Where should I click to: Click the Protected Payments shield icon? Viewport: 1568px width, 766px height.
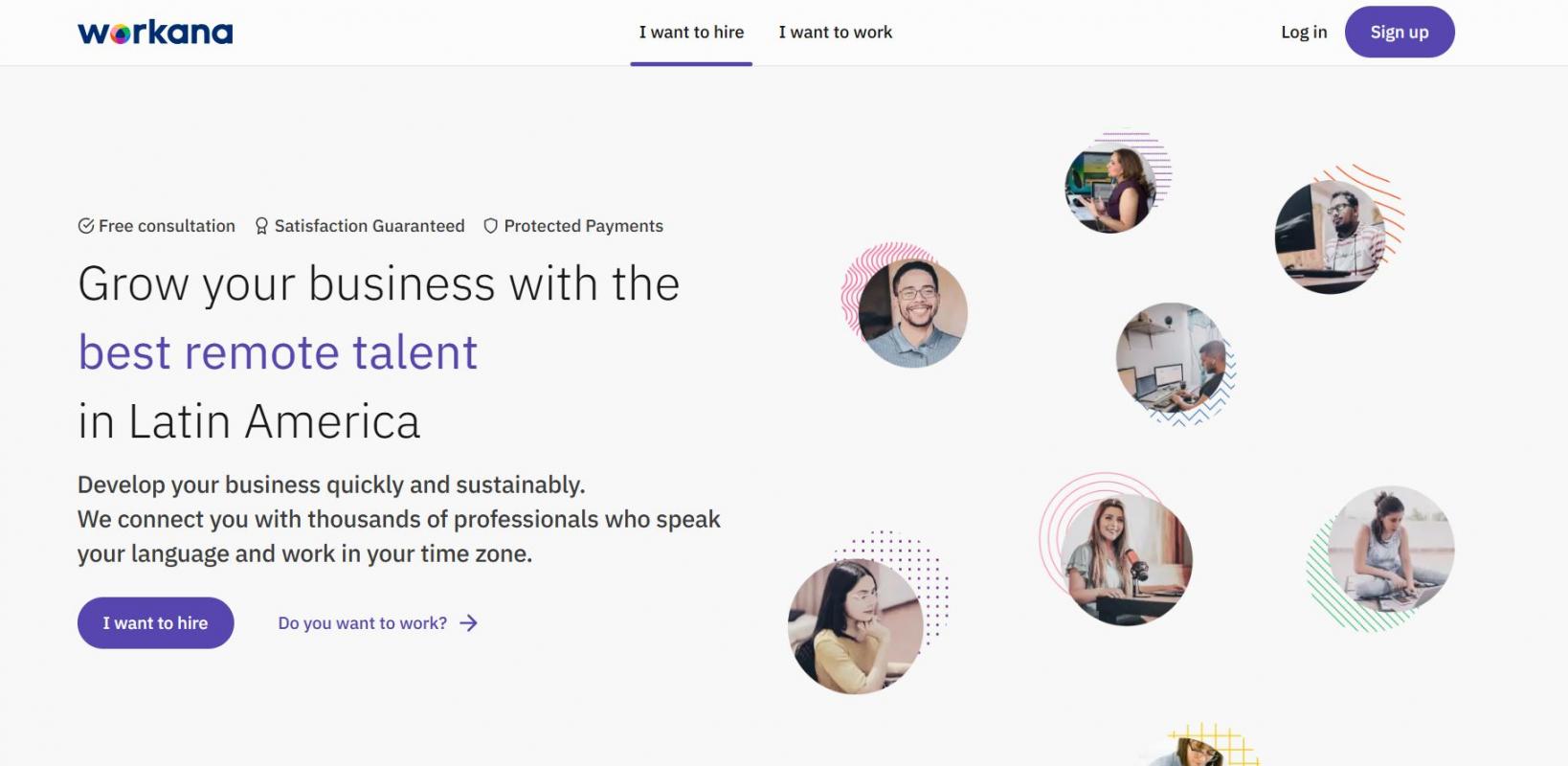point(491,226)
